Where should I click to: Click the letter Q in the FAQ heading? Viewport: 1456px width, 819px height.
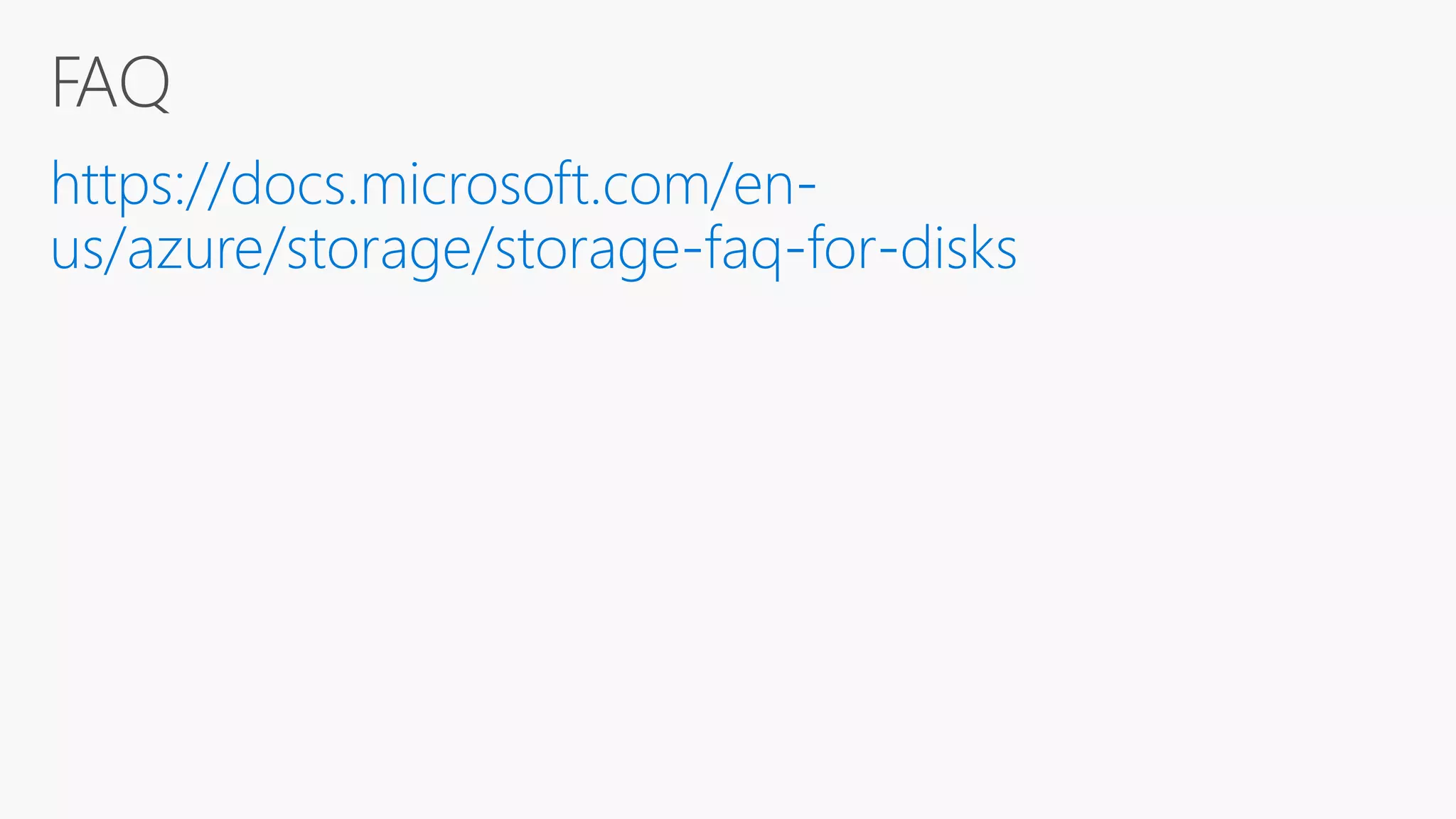click(x=146, y=82)
